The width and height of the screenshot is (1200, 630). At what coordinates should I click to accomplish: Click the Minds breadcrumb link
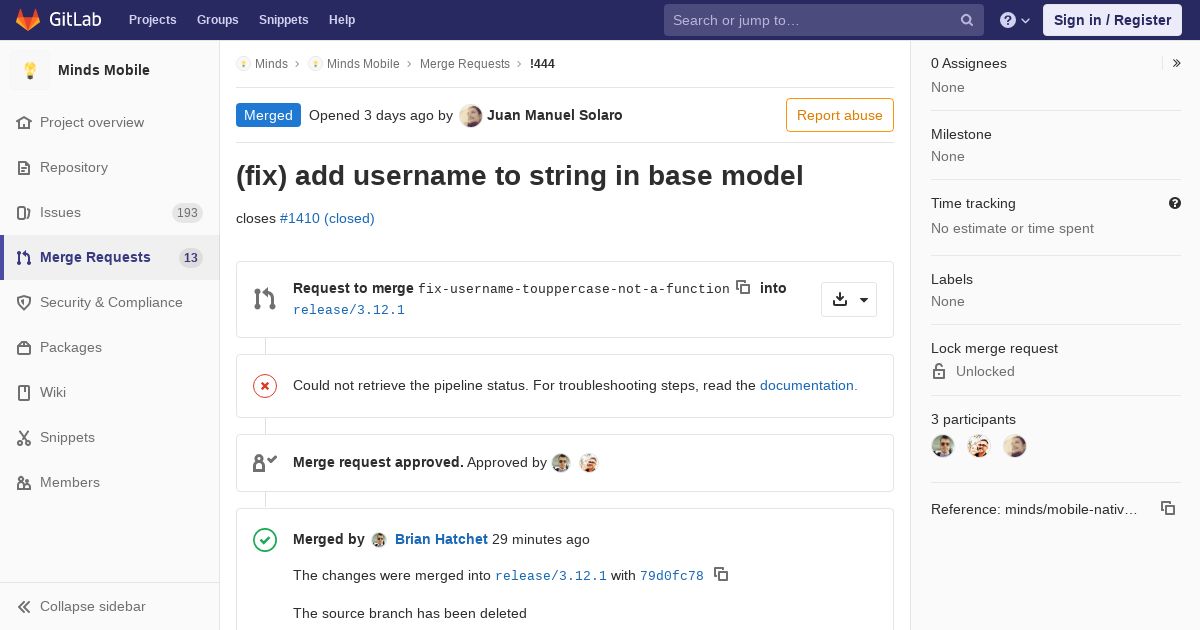point(271,64)
